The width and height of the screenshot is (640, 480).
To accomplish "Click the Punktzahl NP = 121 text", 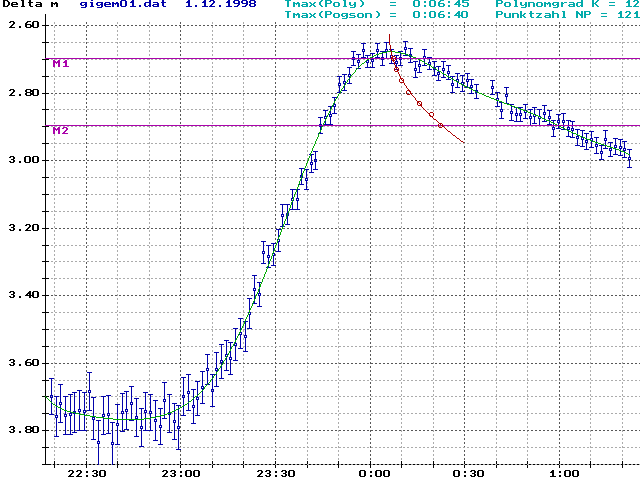I will click(x=566, y=15).
